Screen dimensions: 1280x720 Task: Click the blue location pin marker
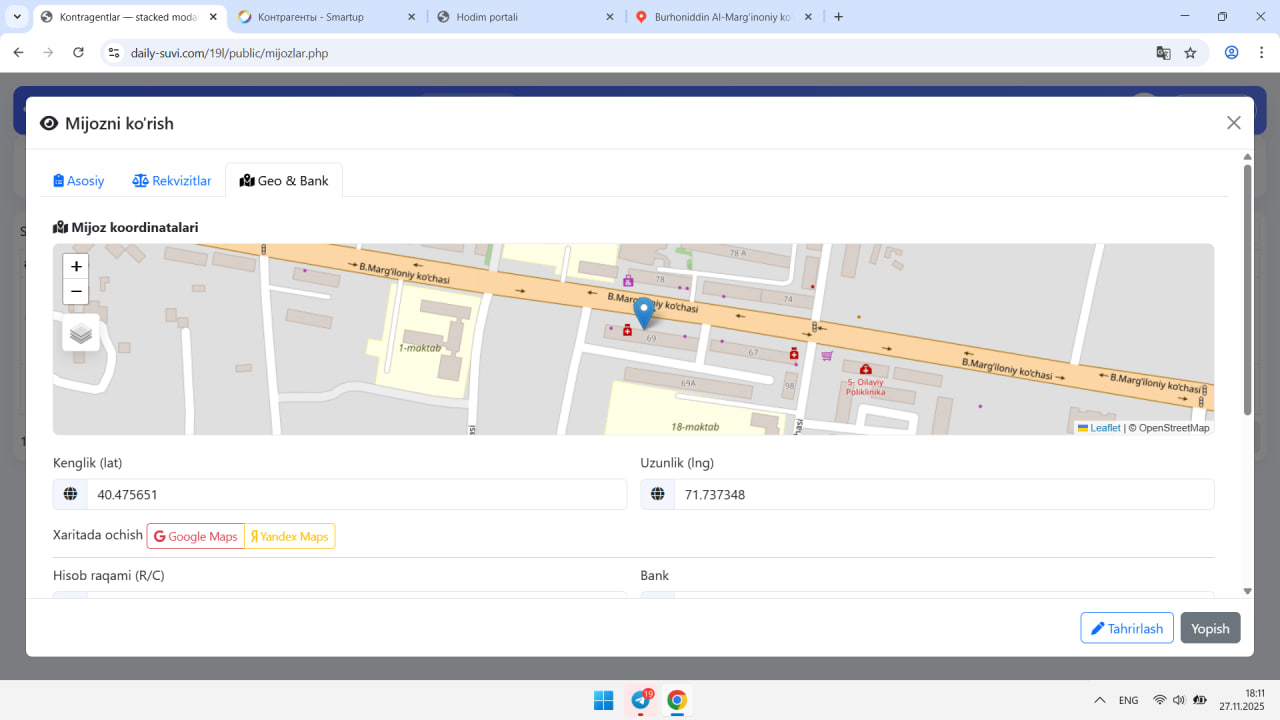(644, 312)
